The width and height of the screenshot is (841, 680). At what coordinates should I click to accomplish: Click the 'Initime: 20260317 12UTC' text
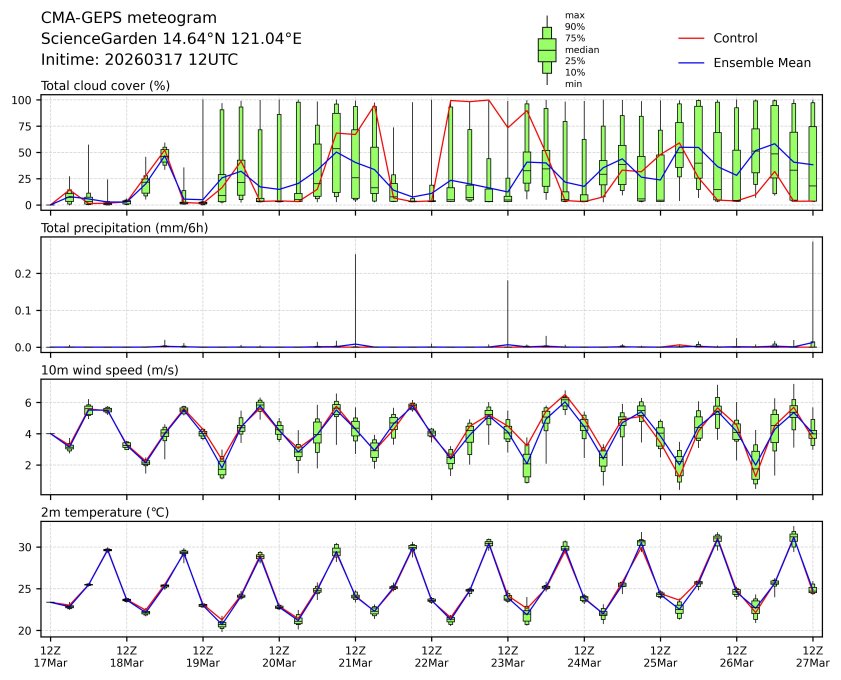tap(139, 60)
